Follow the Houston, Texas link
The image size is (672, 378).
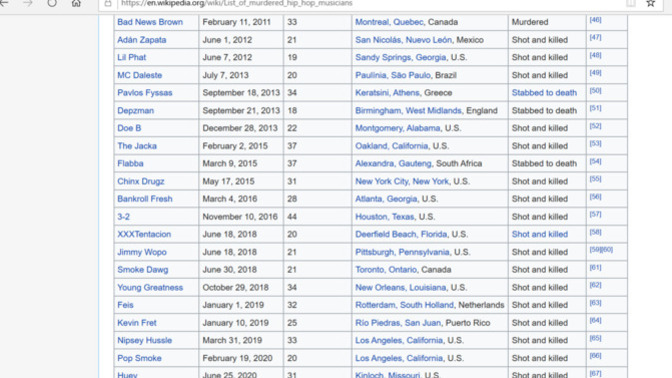pos(385,216)
